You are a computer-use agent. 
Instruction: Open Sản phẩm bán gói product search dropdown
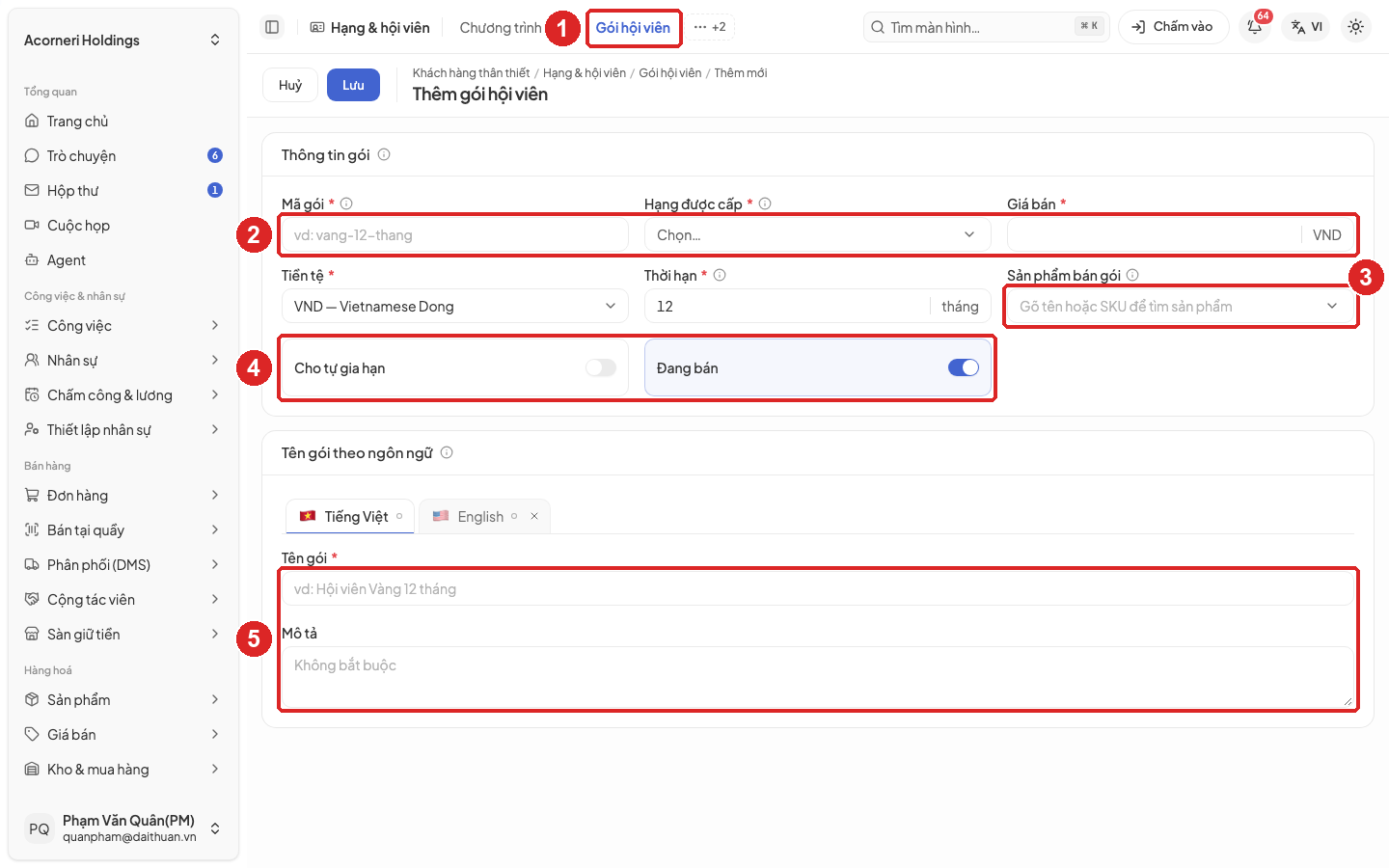[1180, 307]
